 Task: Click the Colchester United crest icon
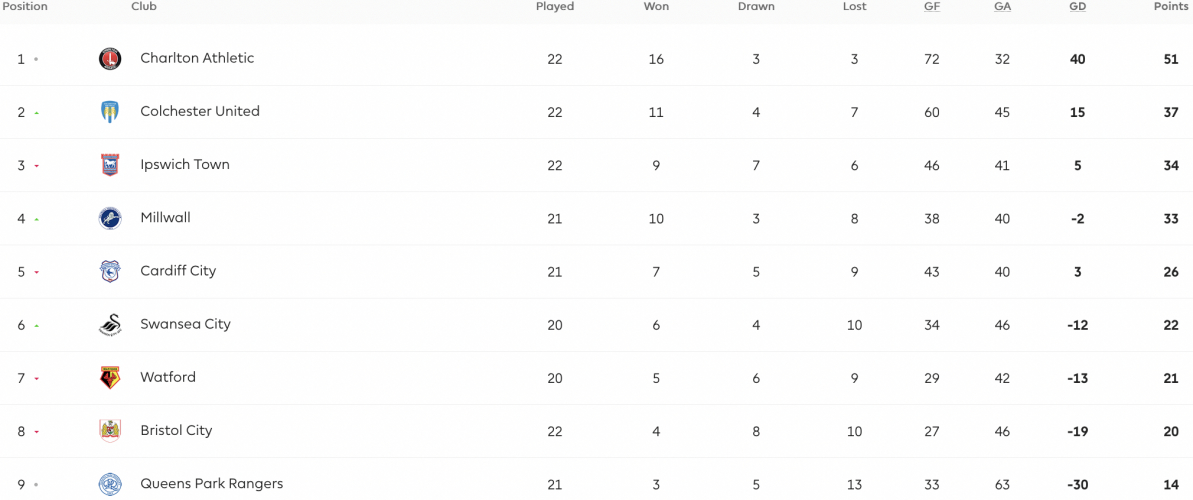[x=110, y=112]
